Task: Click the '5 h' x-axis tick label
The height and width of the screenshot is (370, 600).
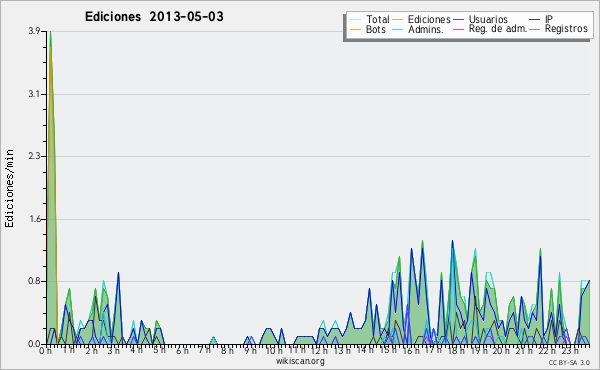Action: point(159,350)
